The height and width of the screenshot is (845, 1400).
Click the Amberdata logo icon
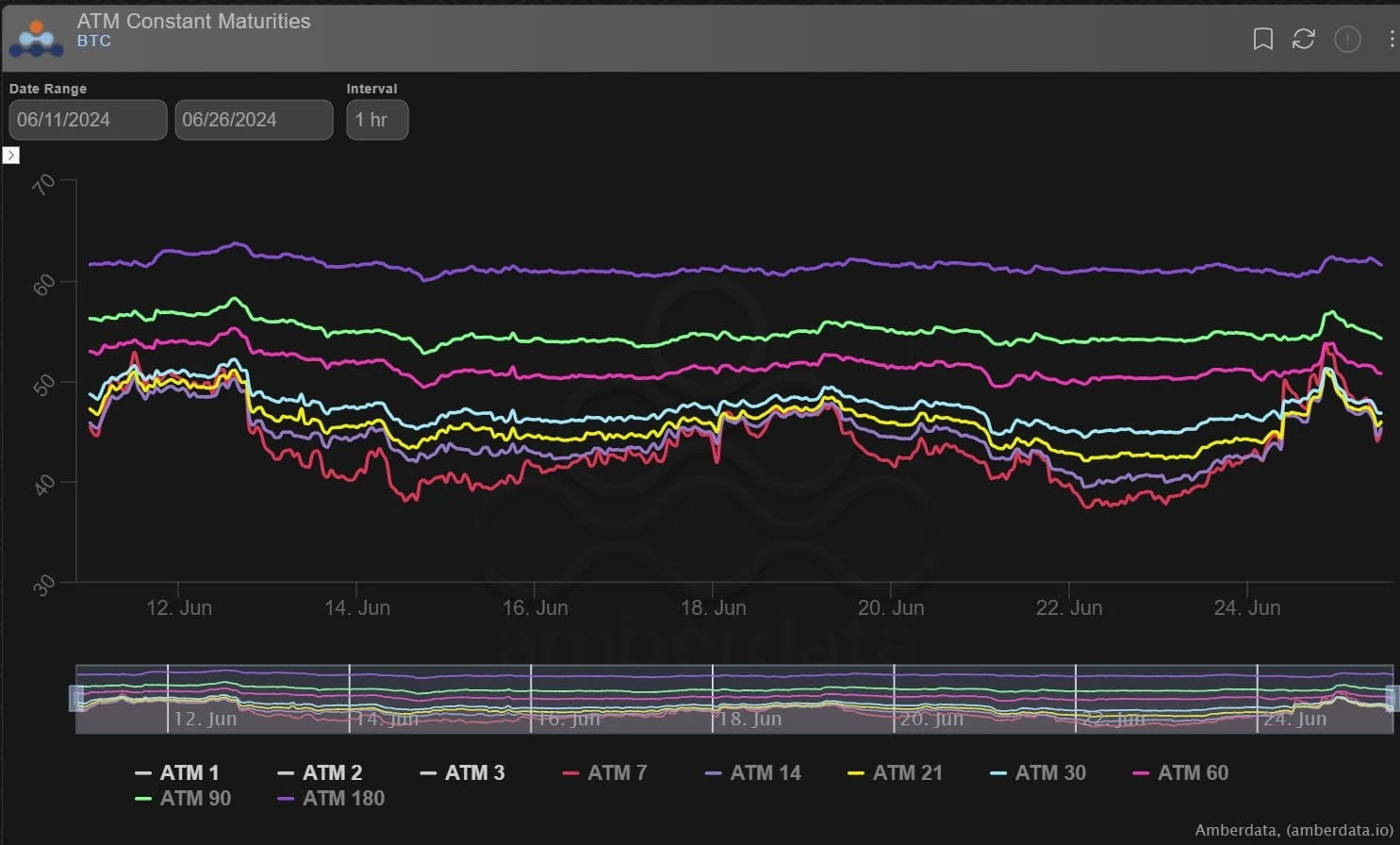[x=37, y=38]
